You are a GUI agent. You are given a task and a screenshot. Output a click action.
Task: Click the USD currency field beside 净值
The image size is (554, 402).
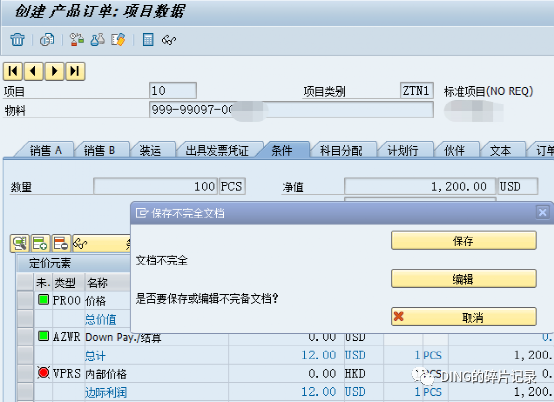[518, 186]
